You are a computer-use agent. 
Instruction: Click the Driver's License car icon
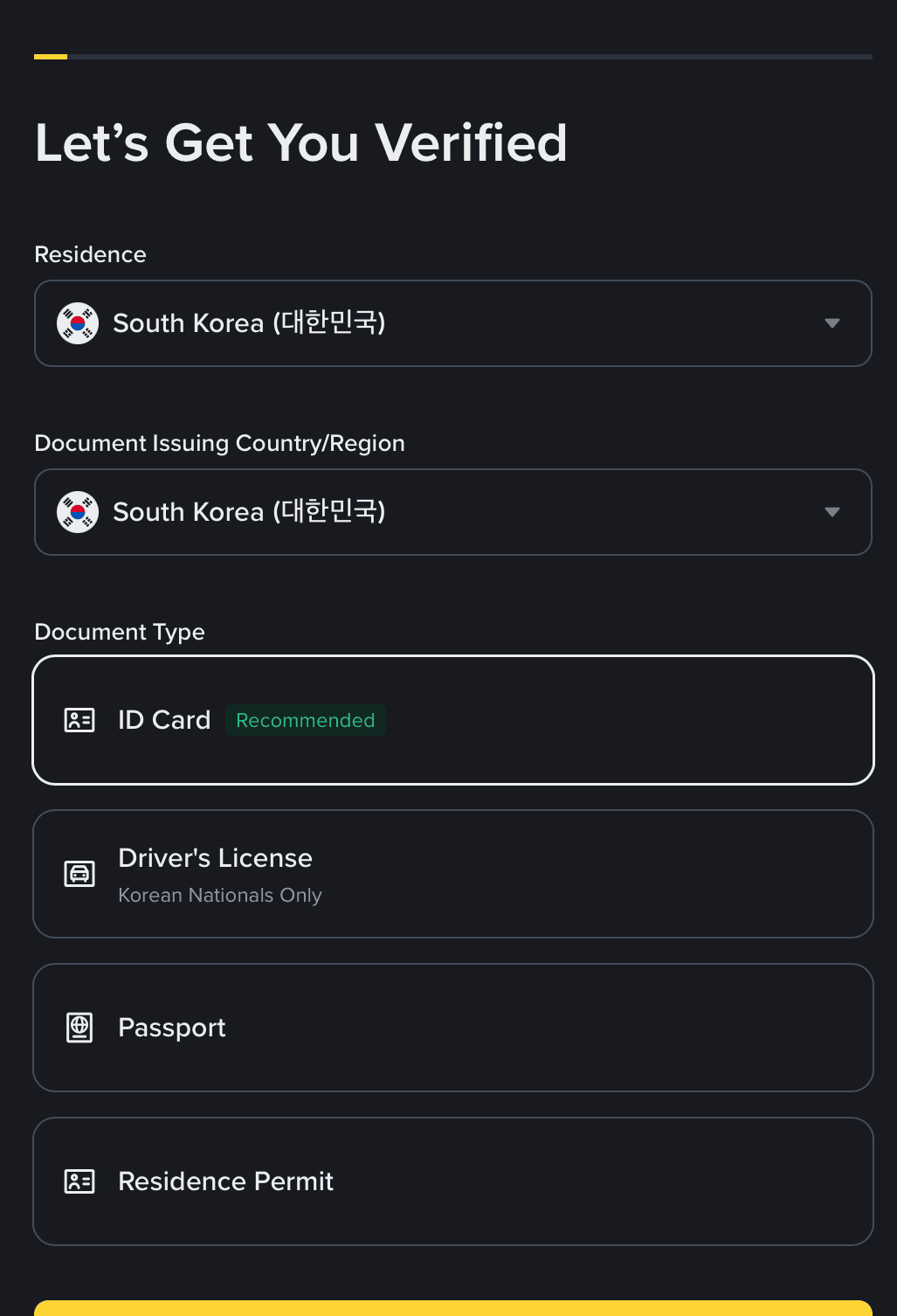79,874
